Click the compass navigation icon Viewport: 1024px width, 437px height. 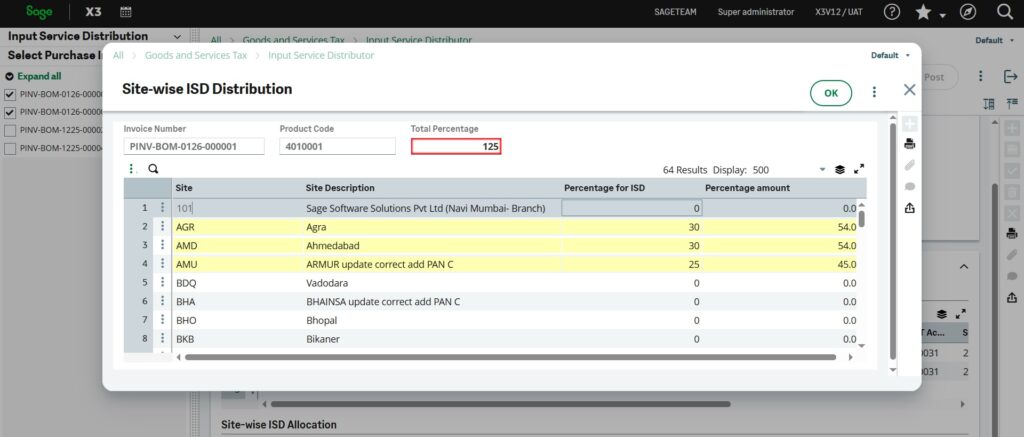click(x=968, y=12)
